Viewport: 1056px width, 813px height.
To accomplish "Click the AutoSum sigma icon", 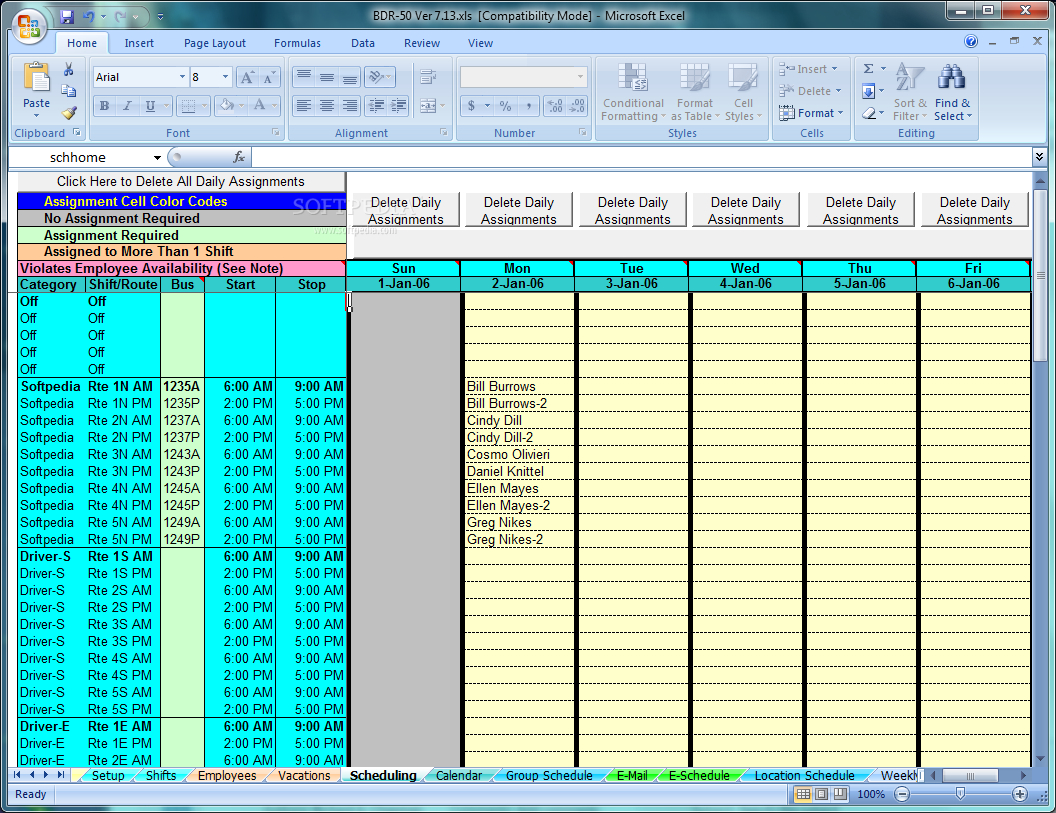I will (x=868, y=69).
